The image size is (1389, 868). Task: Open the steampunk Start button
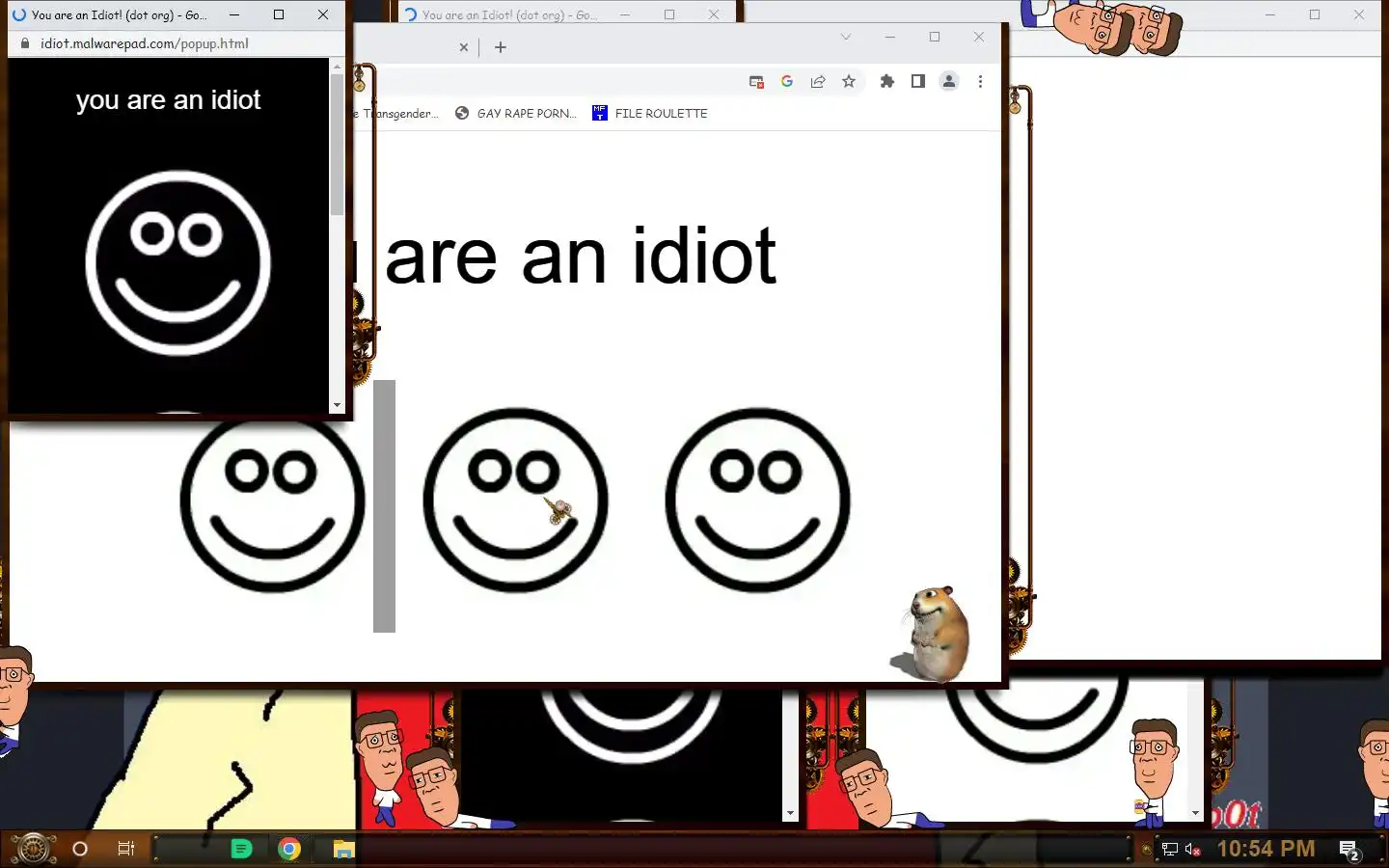33,849
